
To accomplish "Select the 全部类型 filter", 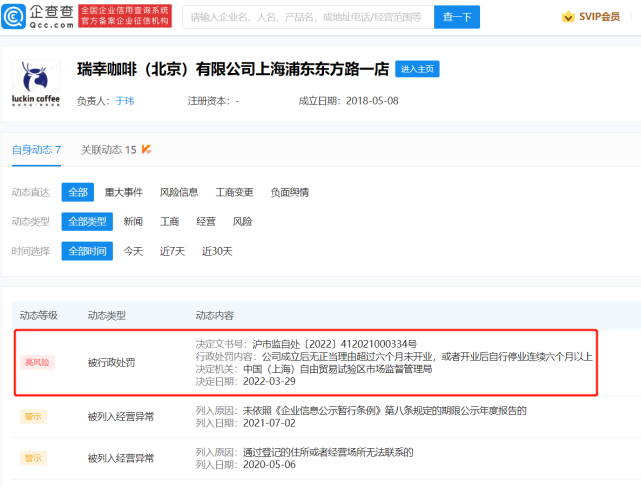I will pyautogui.click(x=87, y=222).
